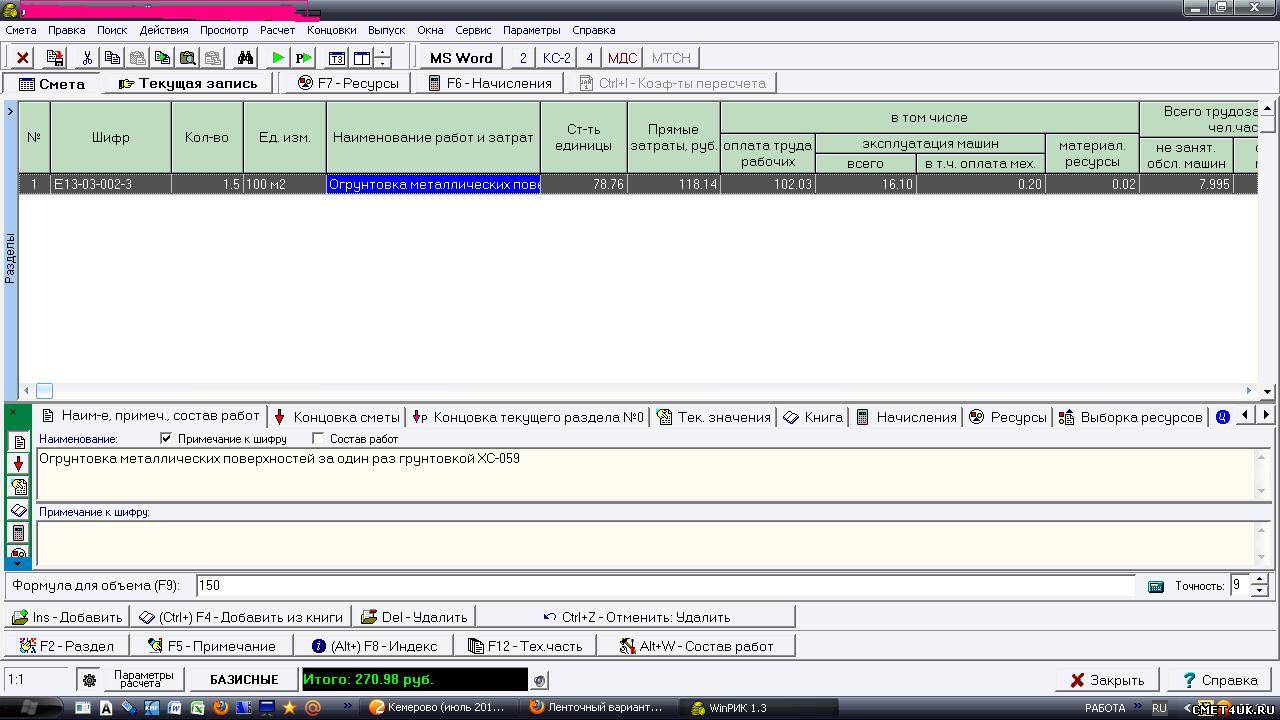
Task: Open the Смета menu
Action: [x=21, y=30]
